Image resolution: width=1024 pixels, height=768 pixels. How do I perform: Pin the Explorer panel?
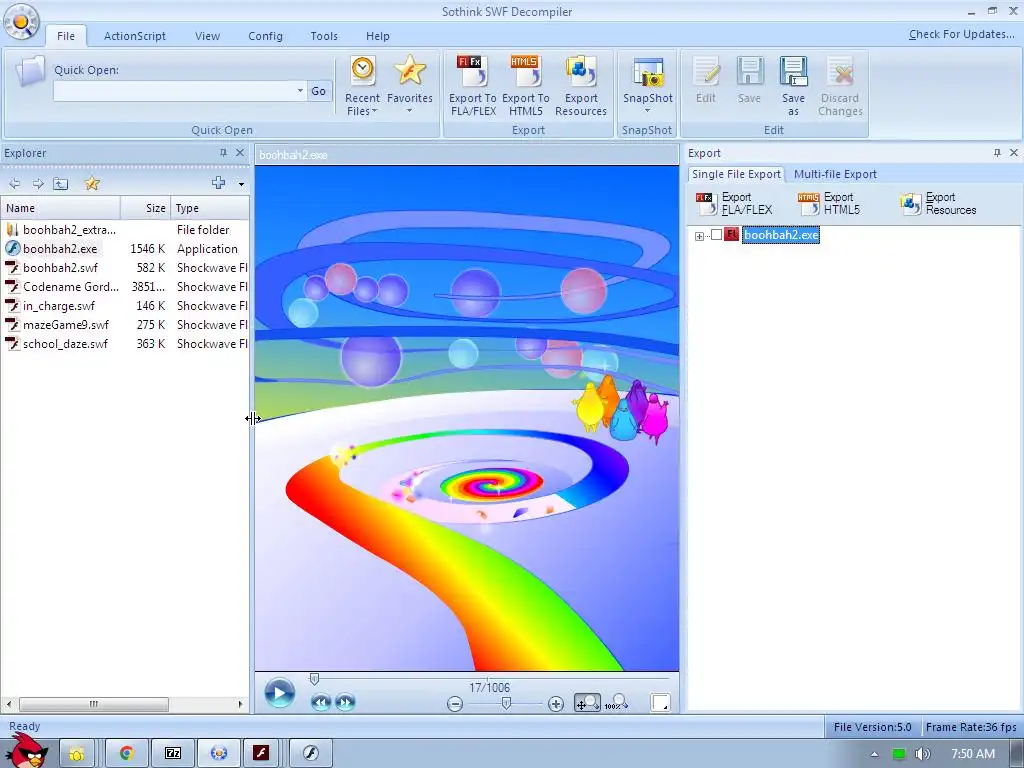223,152
